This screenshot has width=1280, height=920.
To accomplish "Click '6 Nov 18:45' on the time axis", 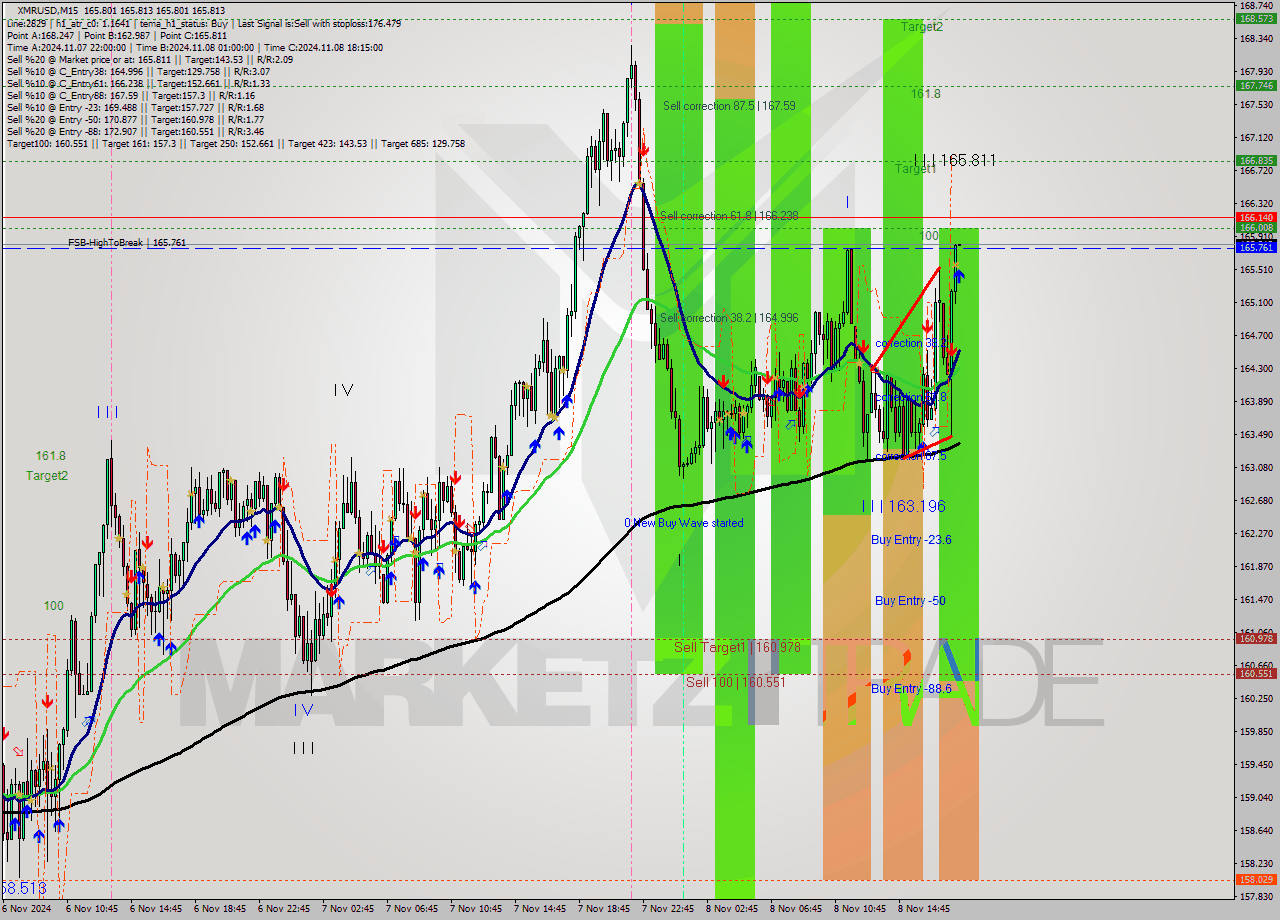I will point(220,909).
